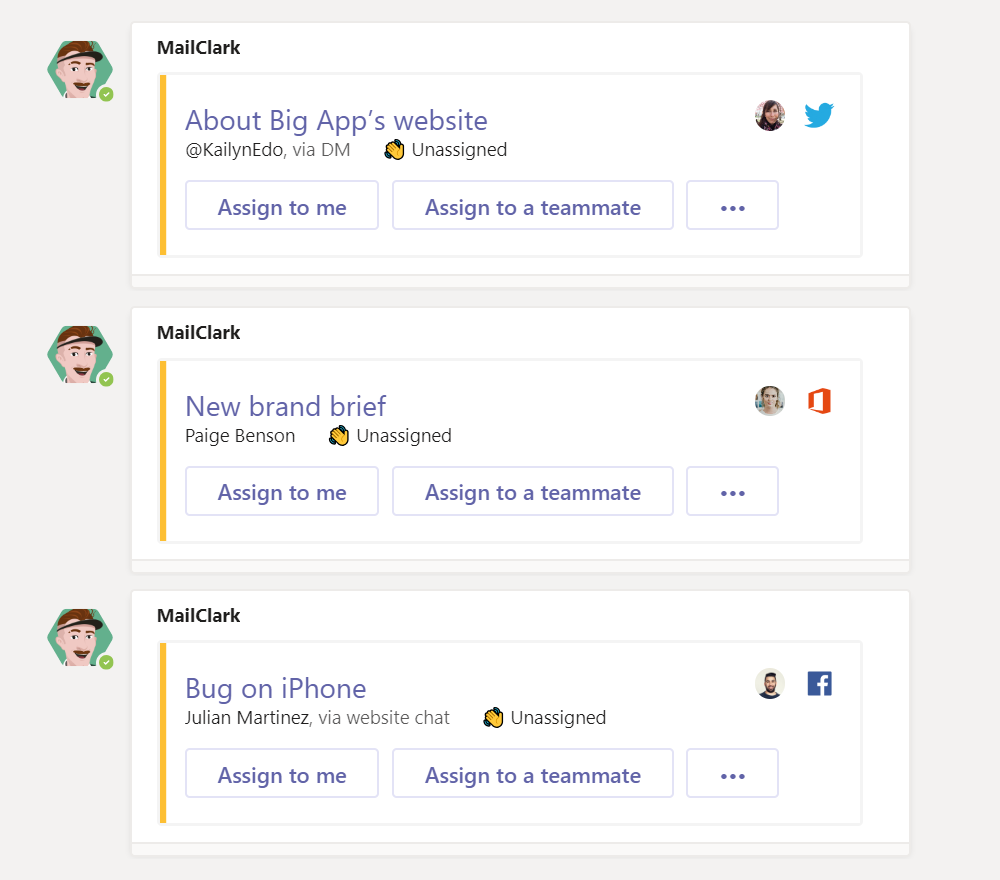The image size is (1000, 880).
Task: Open the Bug on iPhone title link
Action: tap(276, 689)
